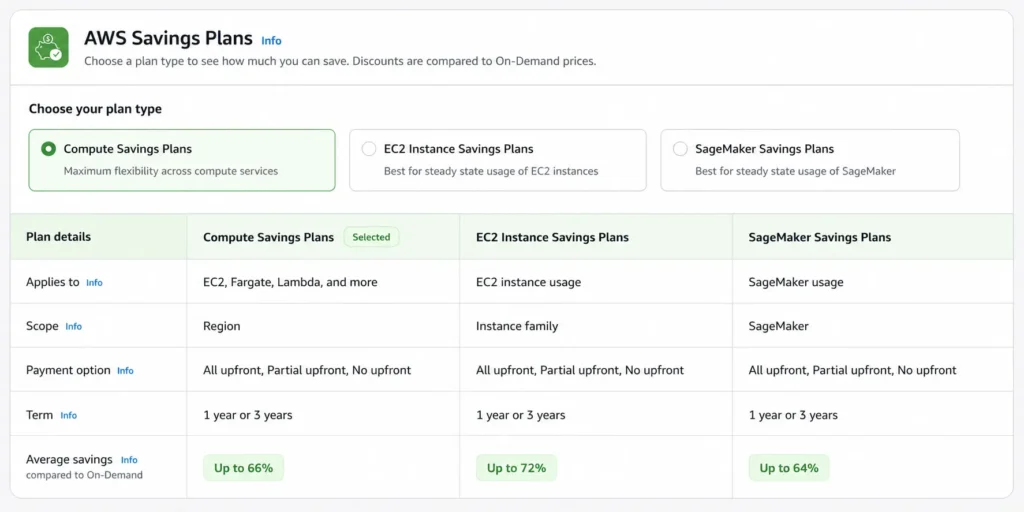Viewport: 1024px width, 512px height.
Task: Click the 'Up to 66%' savings badge
Action: pos(244,468)
